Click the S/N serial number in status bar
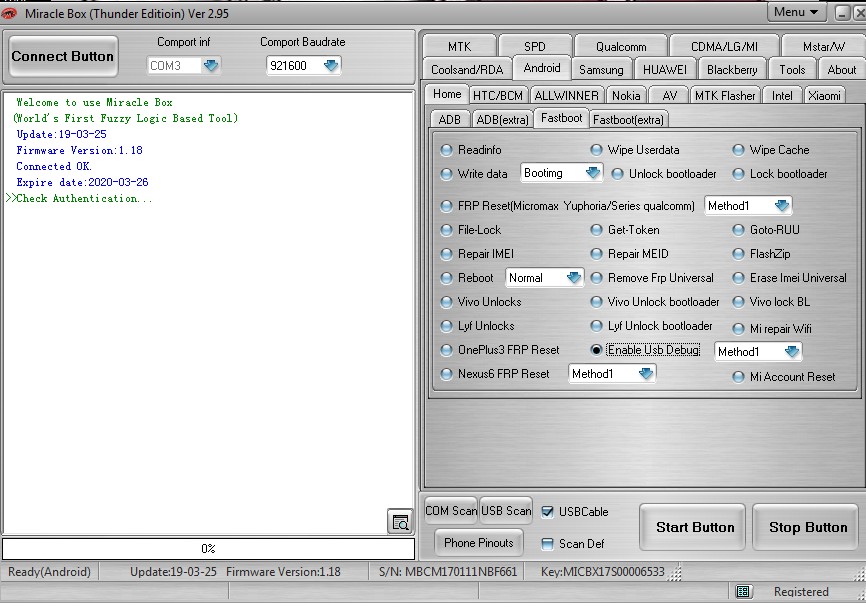 pyautogui.click(x=448, y=572)
